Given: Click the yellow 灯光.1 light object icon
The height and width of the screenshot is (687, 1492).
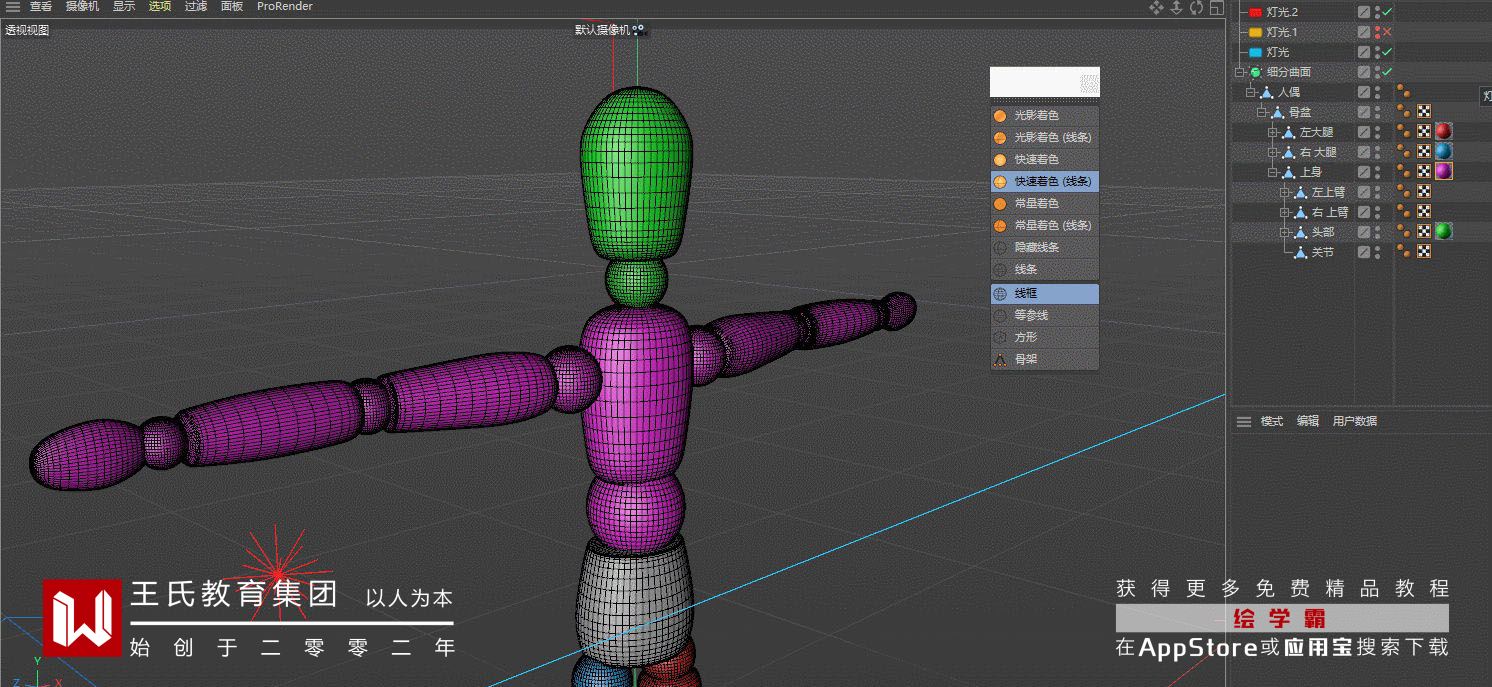Looking at the screenshot, I should click(x=1256, y=32).
